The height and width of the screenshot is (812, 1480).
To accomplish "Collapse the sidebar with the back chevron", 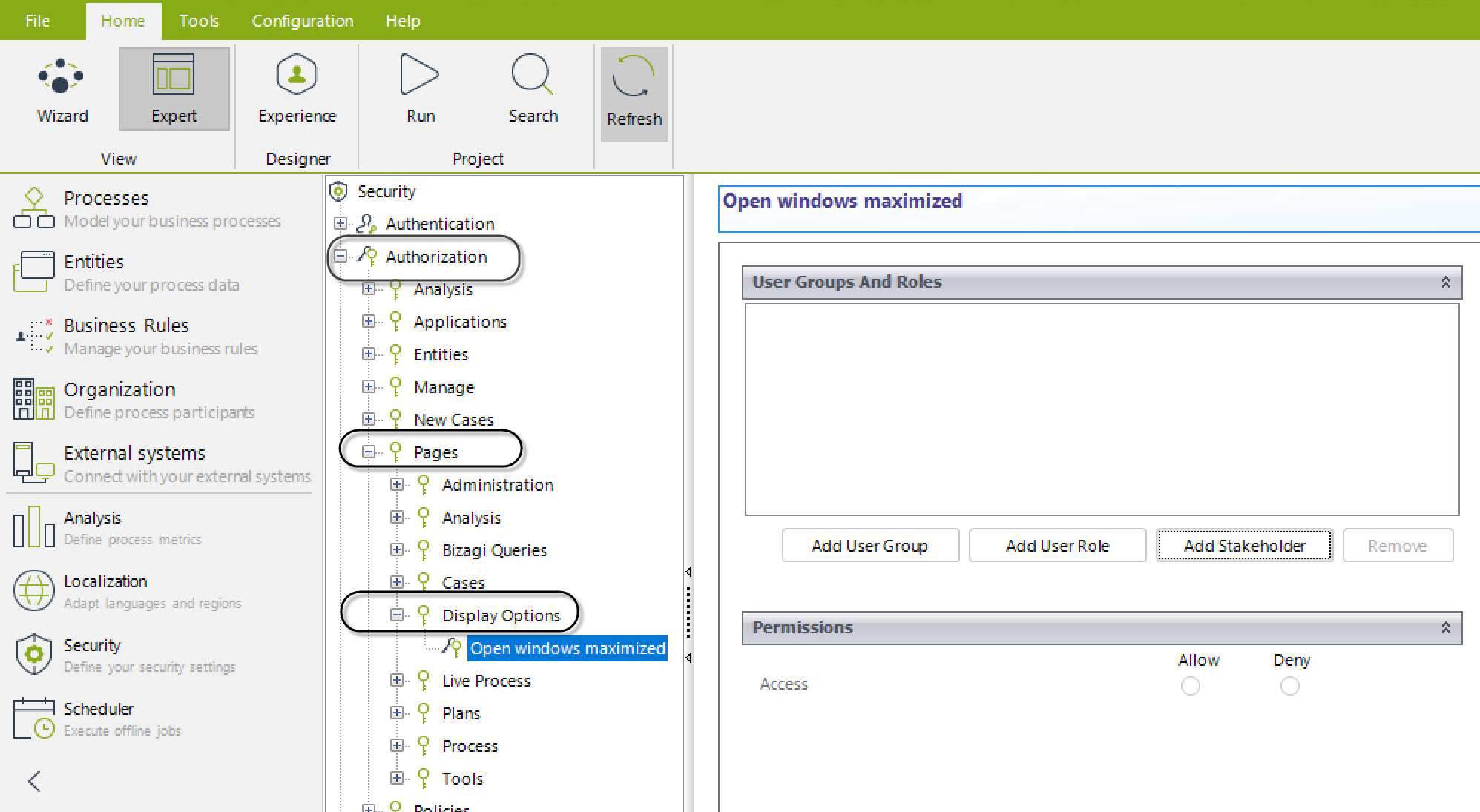I will pos(34,781).
